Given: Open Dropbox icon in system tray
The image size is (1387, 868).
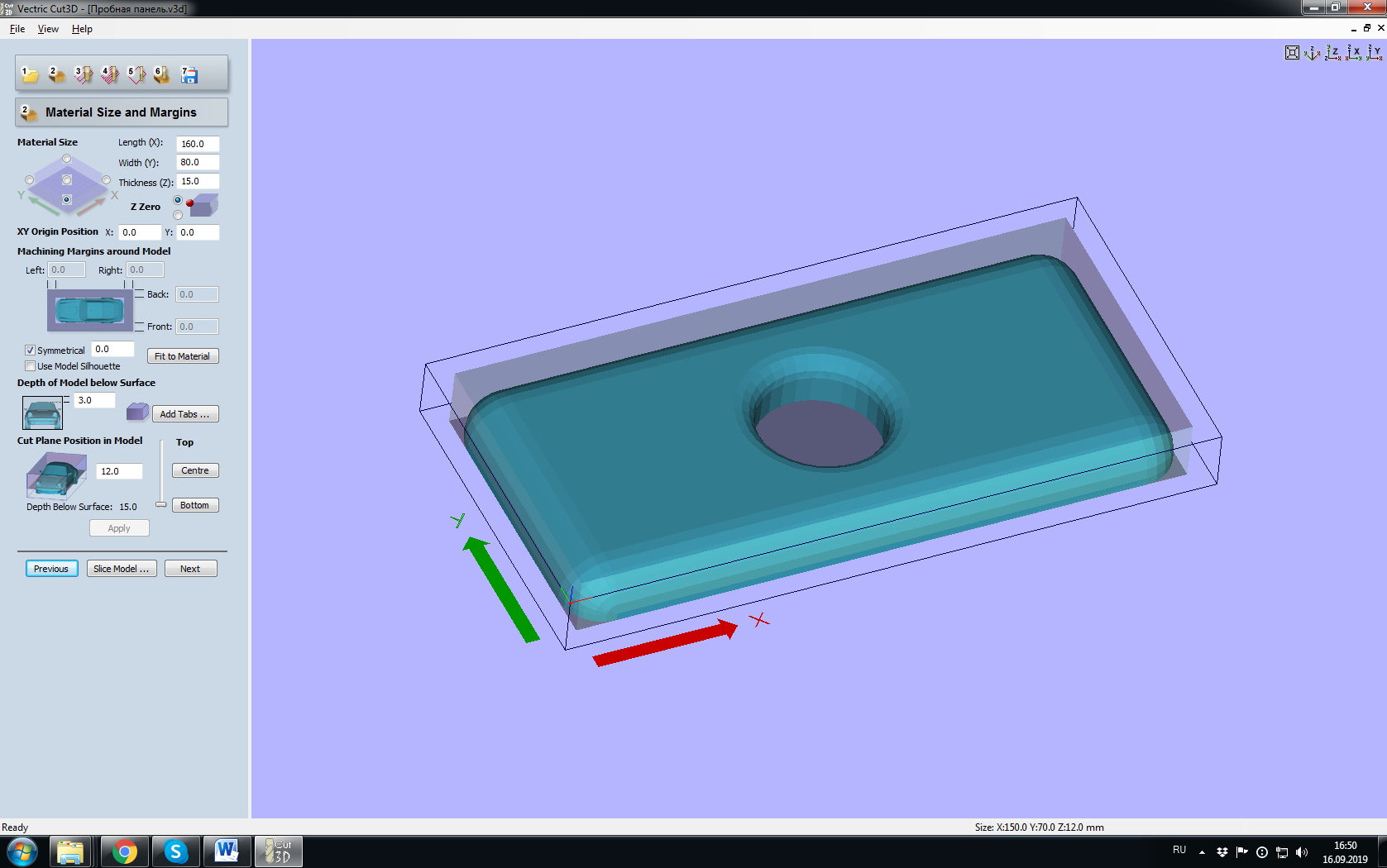Looking at the screenshot, I should tap(1222, 852).
